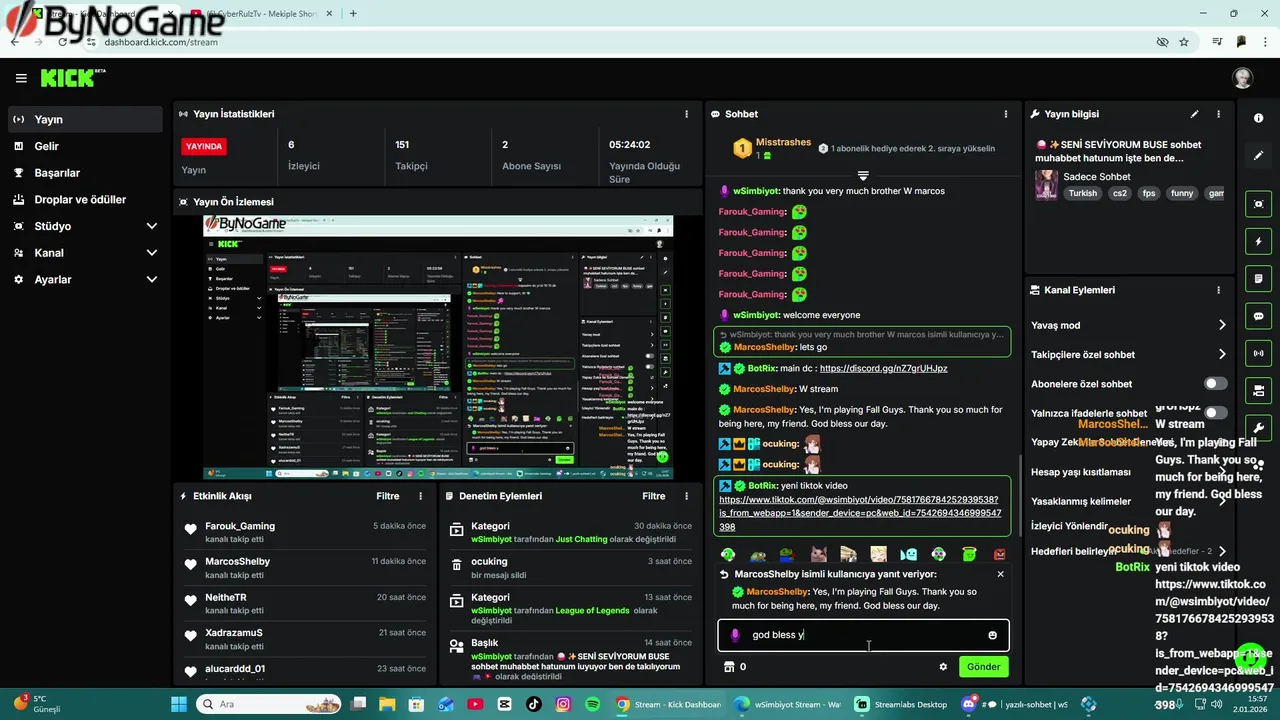The height and width of the screenshot is (720, 1280).
Task: Focus the chat message input field
Action: click(x=863, y=635)
